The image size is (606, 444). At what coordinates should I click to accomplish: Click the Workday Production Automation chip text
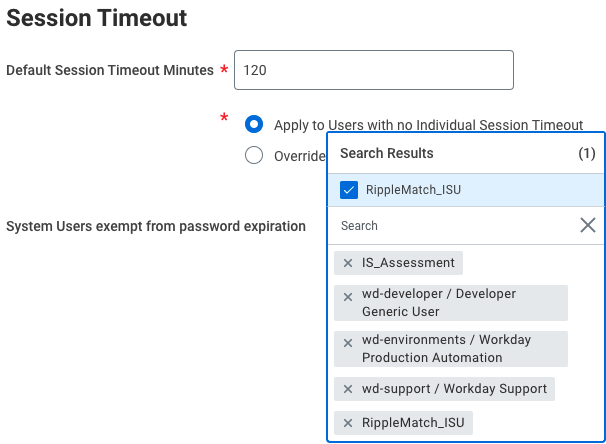[x=446, y=348]
